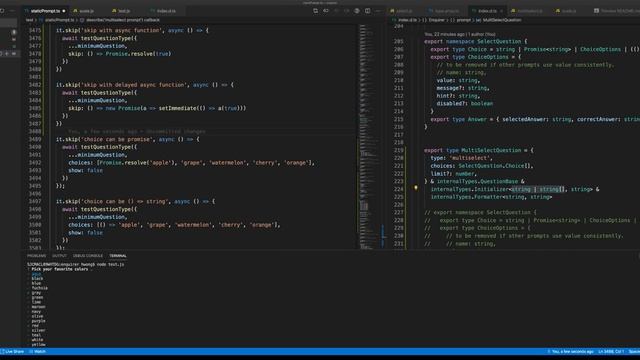This screenshot has width=640, height=360.
Task: Click the left editor minimap
Action: 369,136
